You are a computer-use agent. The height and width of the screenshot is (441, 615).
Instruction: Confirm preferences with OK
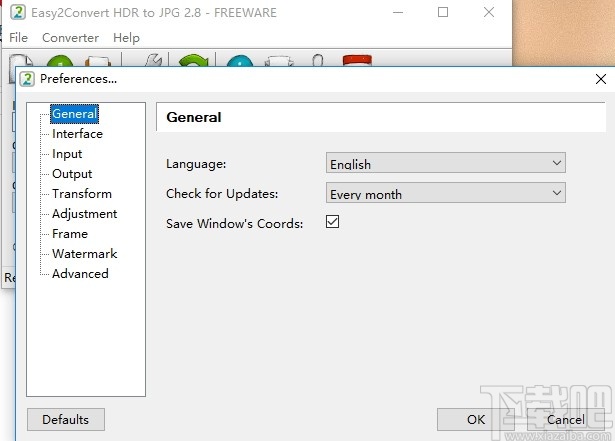(476, 419)
